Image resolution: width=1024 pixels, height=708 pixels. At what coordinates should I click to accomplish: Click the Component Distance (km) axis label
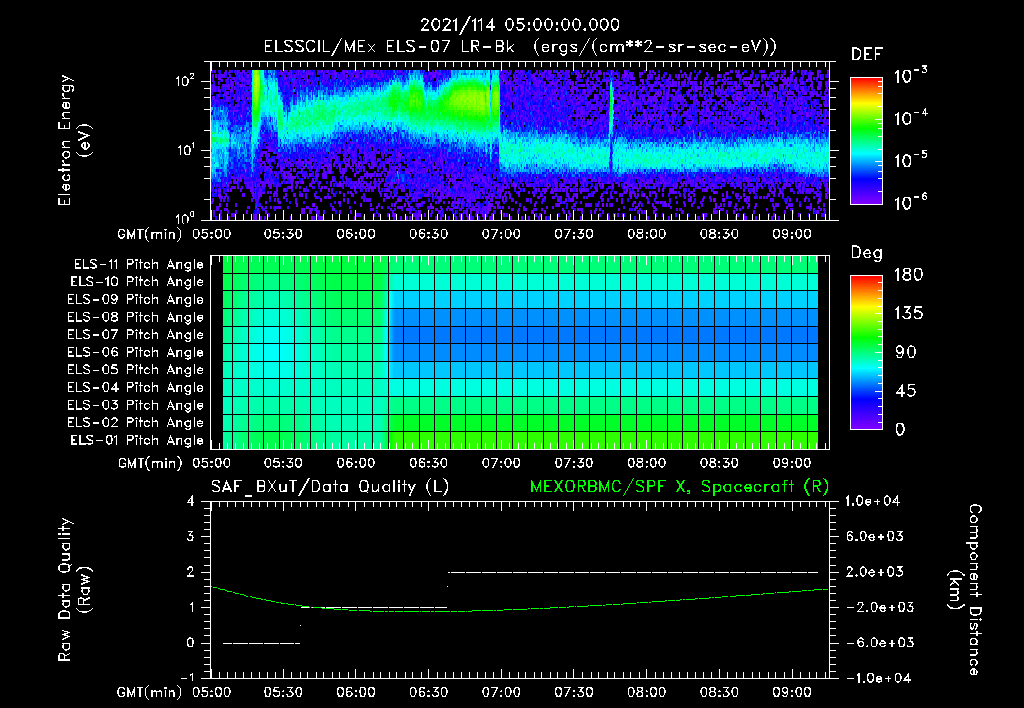(x=965, y=590)
